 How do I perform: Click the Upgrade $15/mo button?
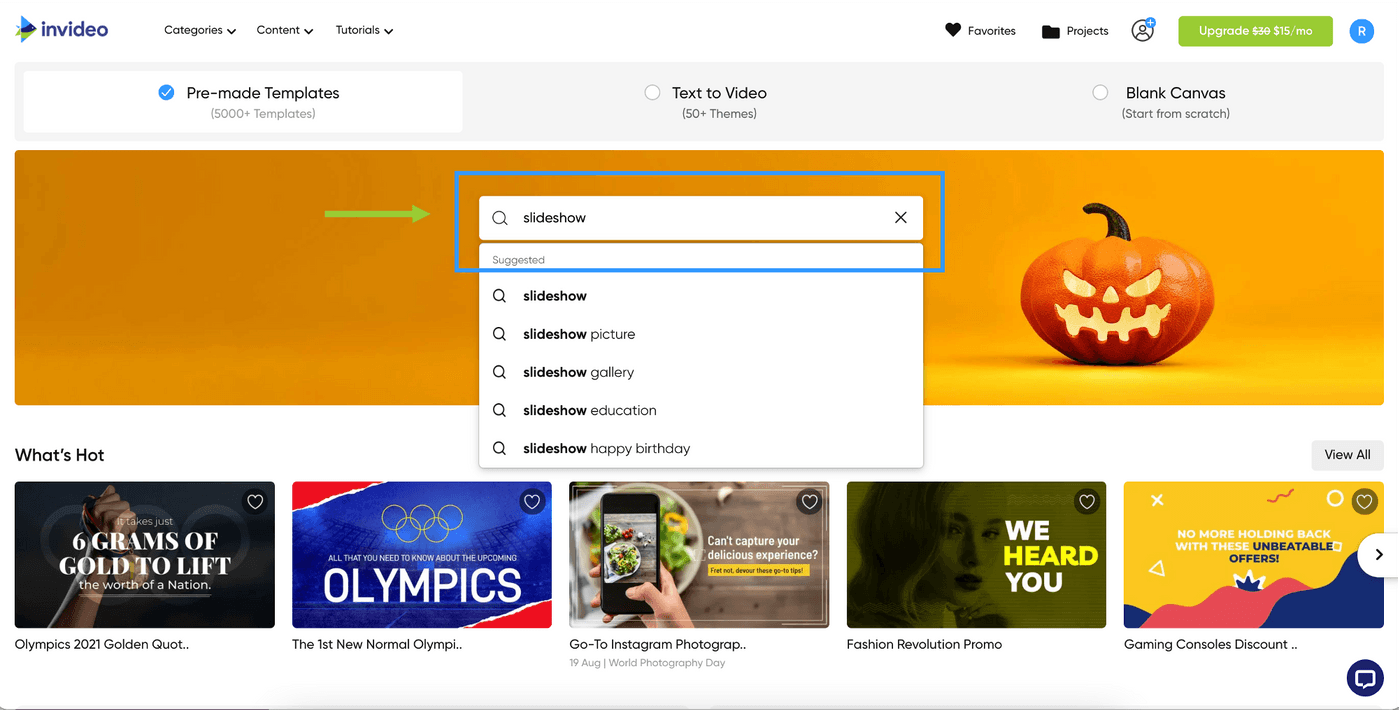point(1255,31)
